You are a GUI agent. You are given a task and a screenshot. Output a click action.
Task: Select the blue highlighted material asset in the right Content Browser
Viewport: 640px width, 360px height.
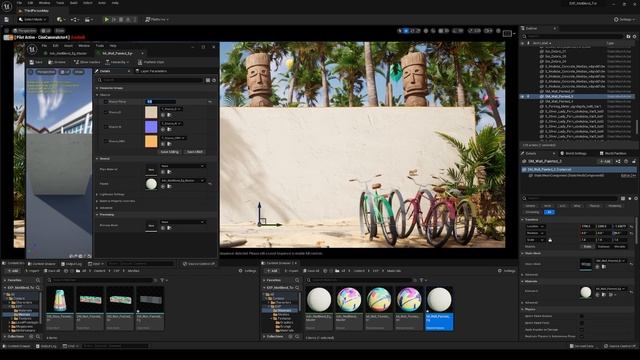pyautogui.click(x=439, y=308)
